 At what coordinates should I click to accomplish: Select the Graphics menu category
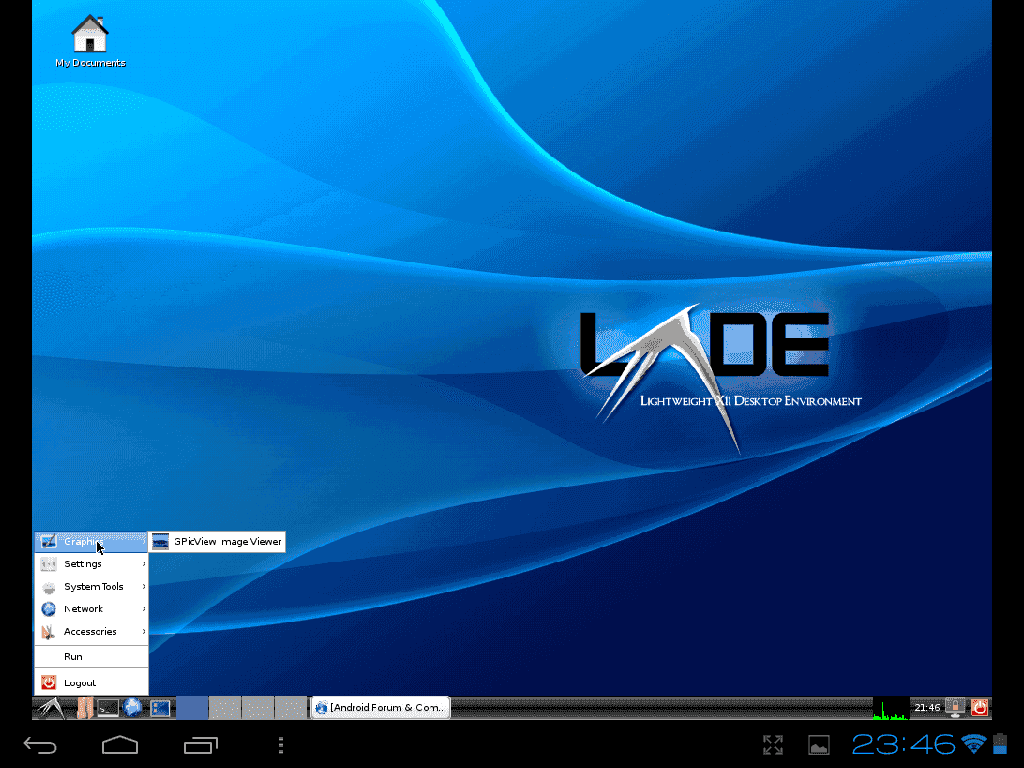click(x=91, y=541)
